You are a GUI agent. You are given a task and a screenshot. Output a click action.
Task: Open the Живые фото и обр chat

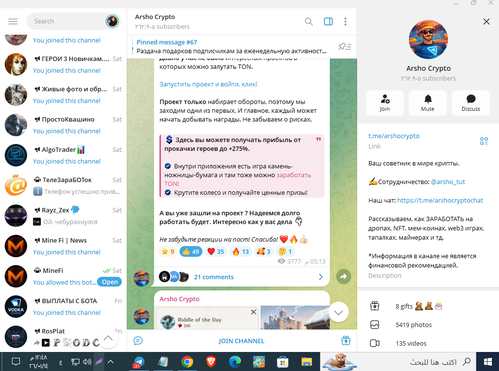click(63, 95)
